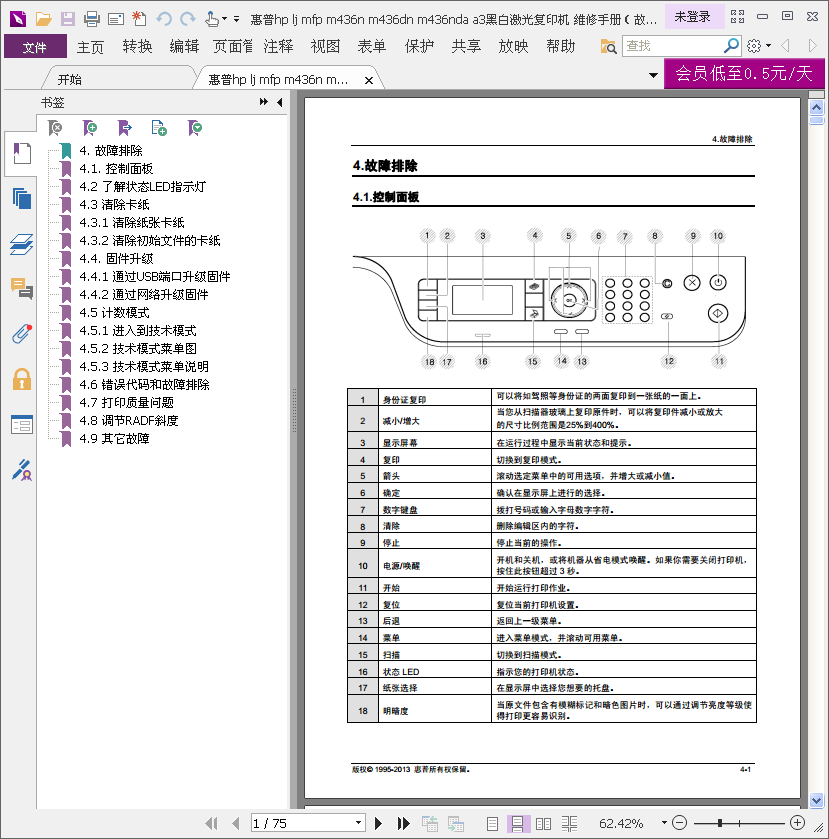This screenshot has height=839, width=829.
Task: Send document via the email icon
Action: [116, 20]
